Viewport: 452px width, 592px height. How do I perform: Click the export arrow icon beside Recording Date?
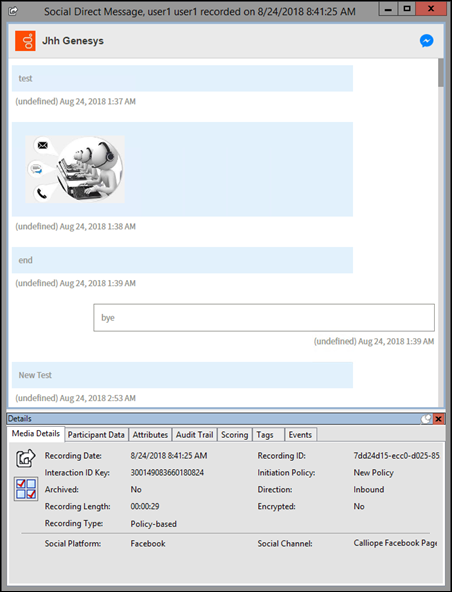coord(25,458)
